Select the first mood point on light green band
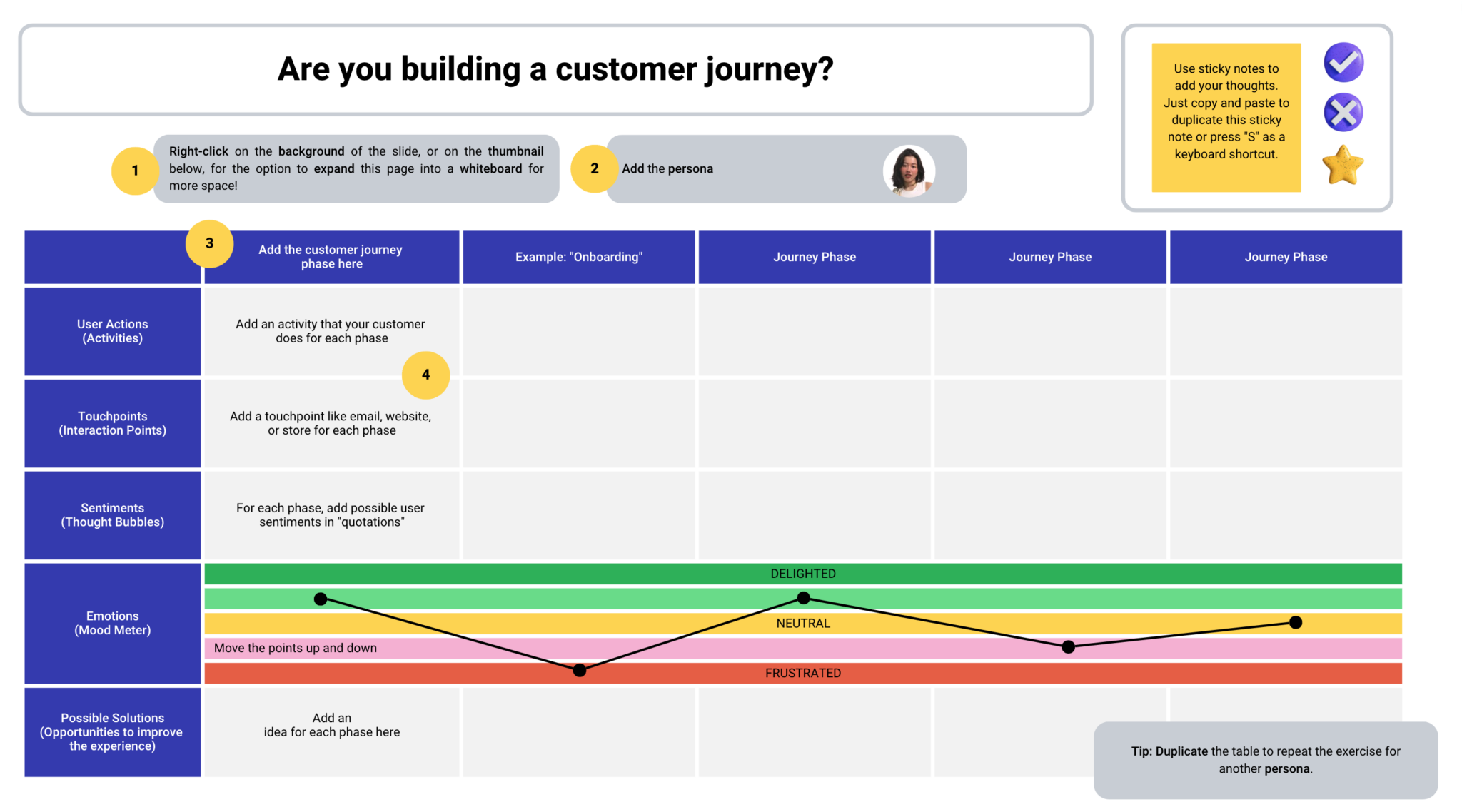The width and height of the screenshot is (1462, 812). [x=321, y=599]
